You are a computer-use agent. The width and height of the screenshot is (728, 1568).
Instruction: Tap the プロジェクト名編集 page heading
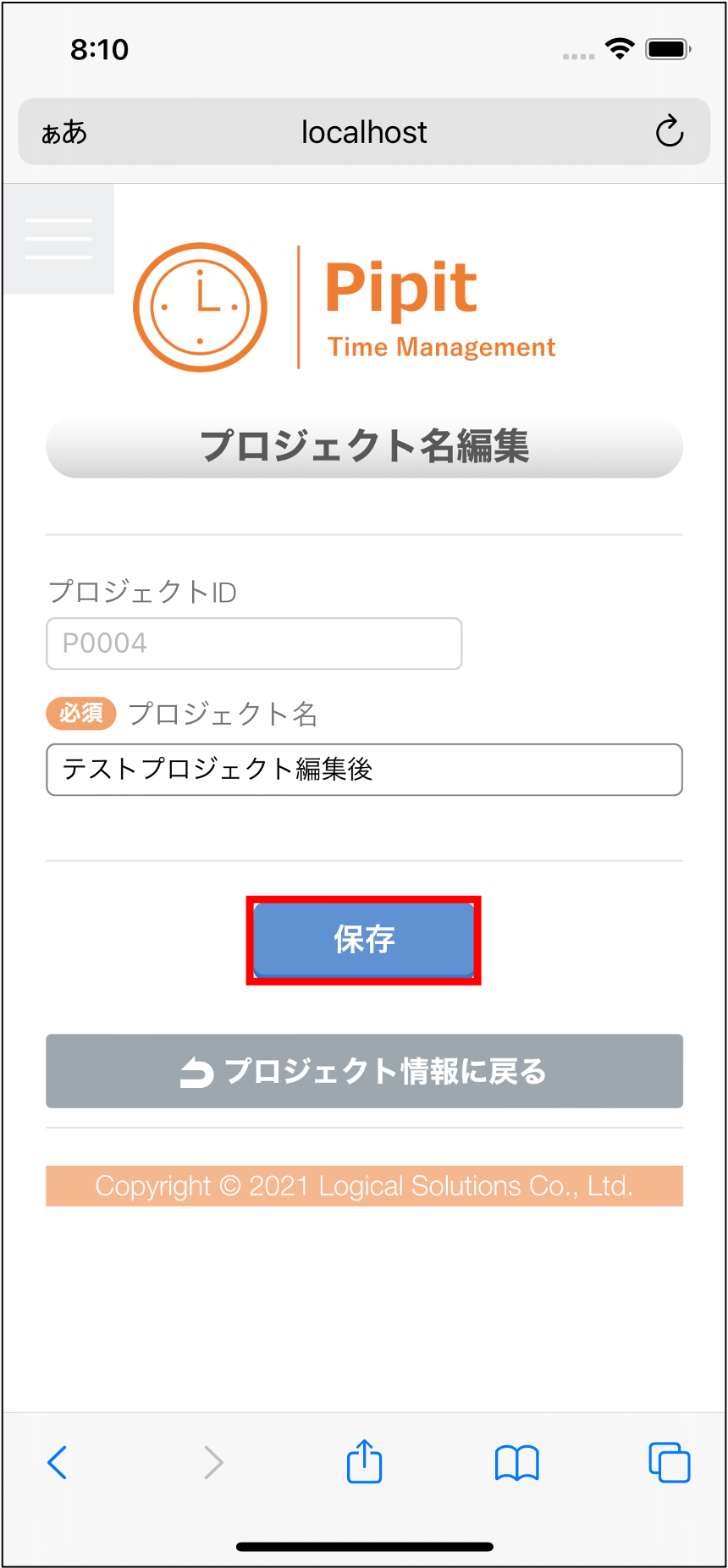(364, 446)
